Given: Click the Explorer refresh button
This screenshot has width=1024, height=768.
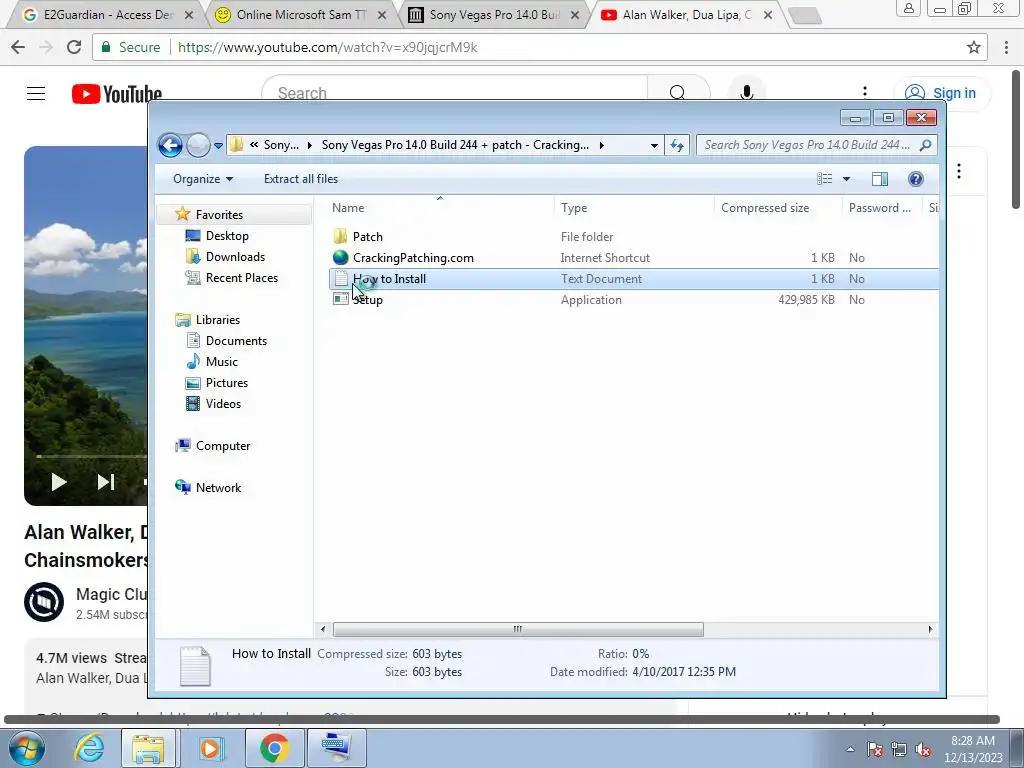Looking at the screenshot, I should tap(677, 146).
